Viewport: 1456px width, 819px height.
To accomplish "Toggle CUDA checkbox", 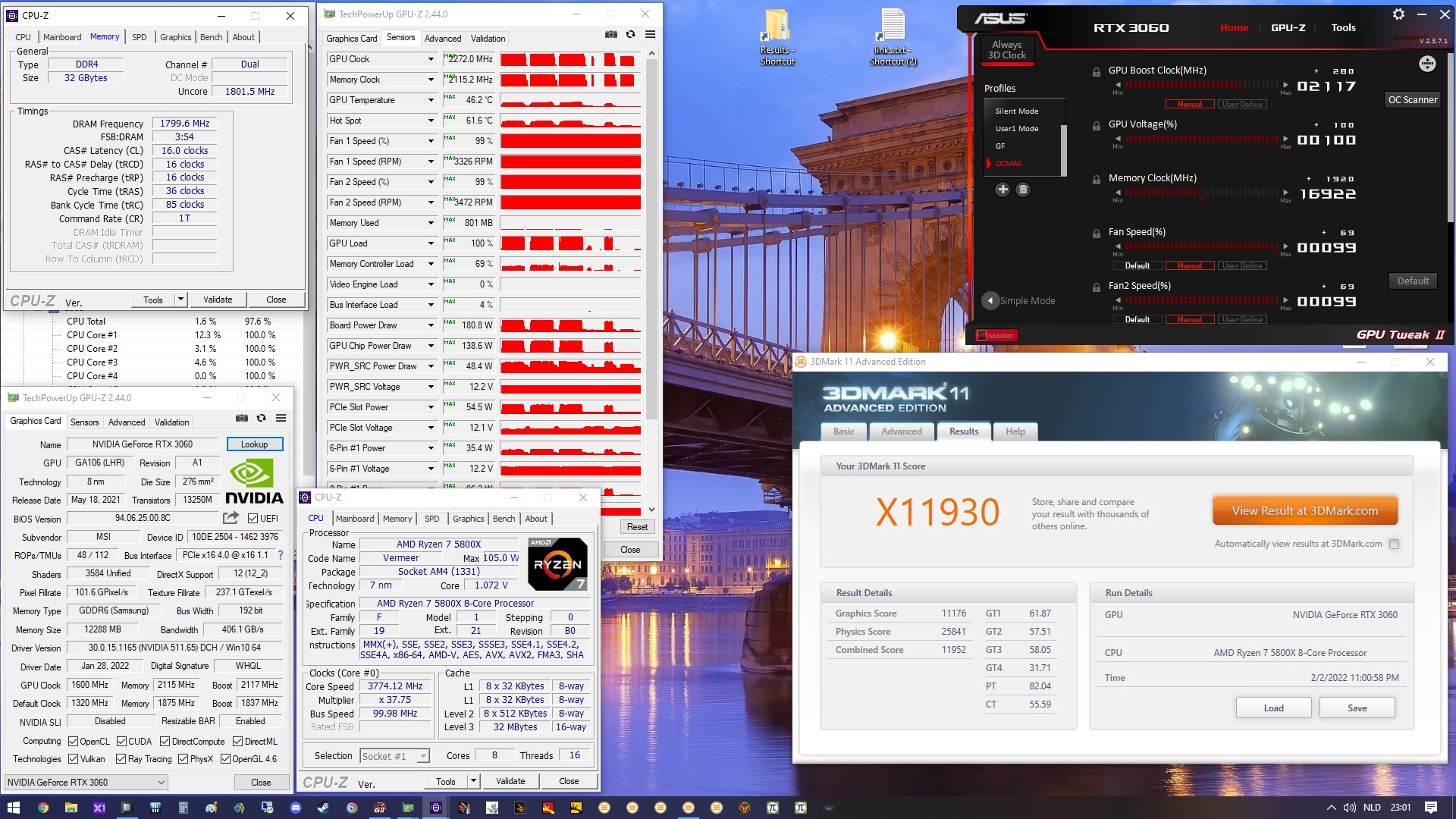I will tap(121, 742).
